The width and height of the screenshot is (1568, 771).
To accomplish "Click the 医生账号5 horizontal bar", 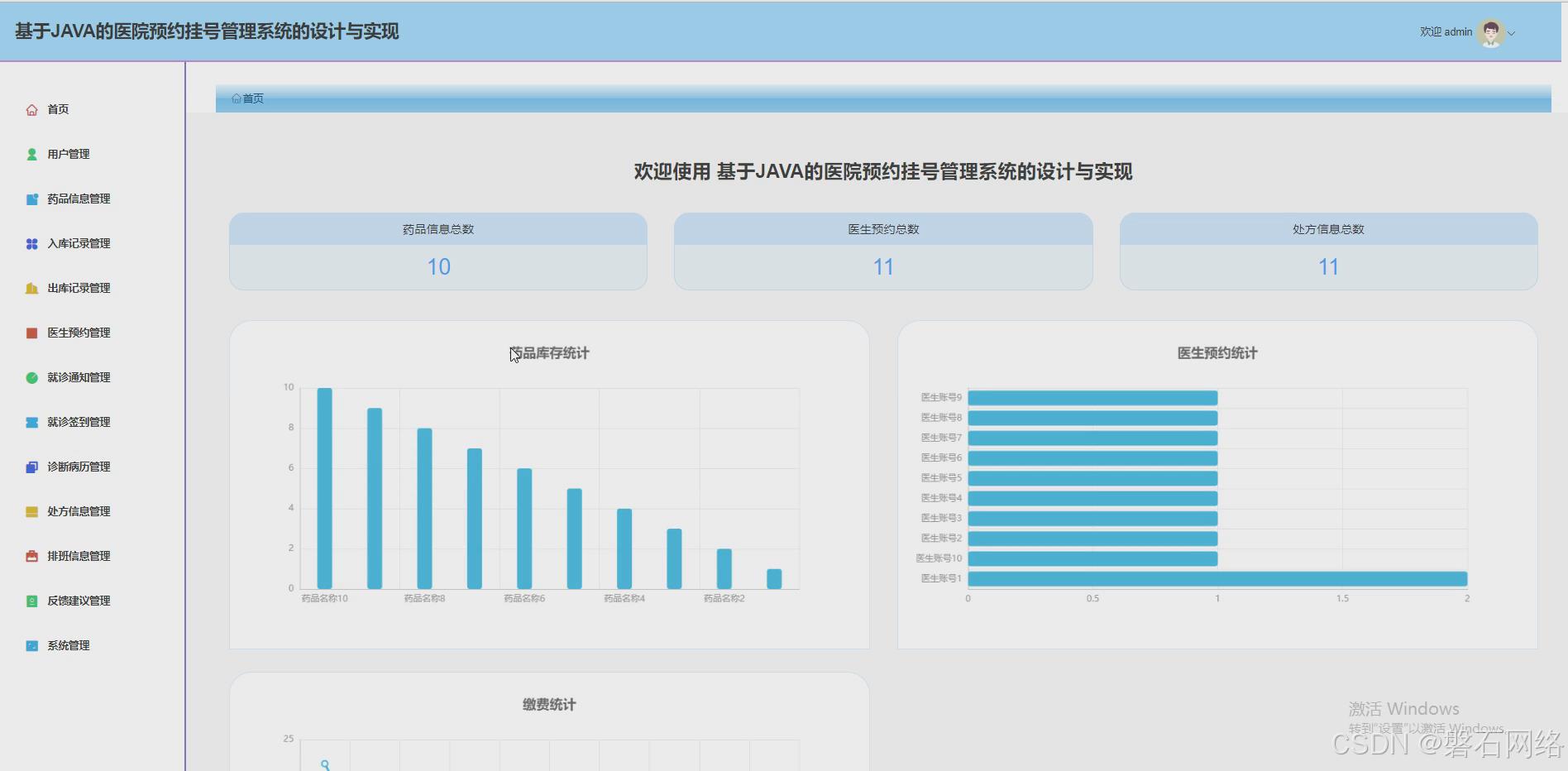I will 1092,478.
